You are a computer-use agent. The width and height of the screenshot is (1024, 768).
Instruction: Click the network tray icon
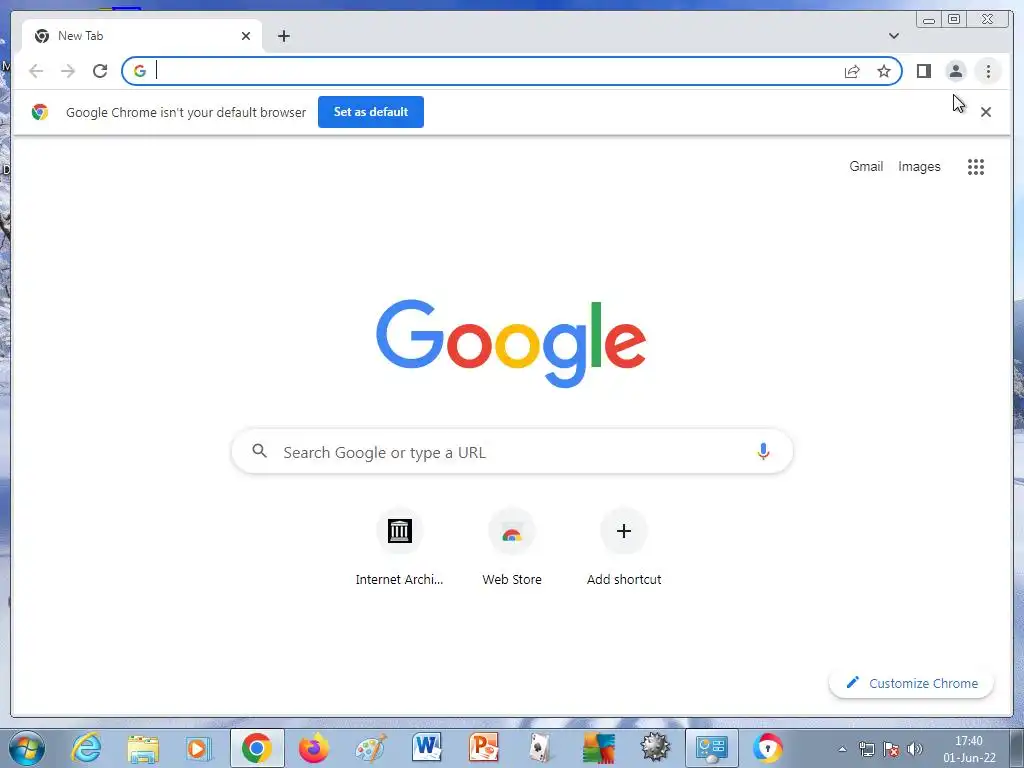click(867, 749)
